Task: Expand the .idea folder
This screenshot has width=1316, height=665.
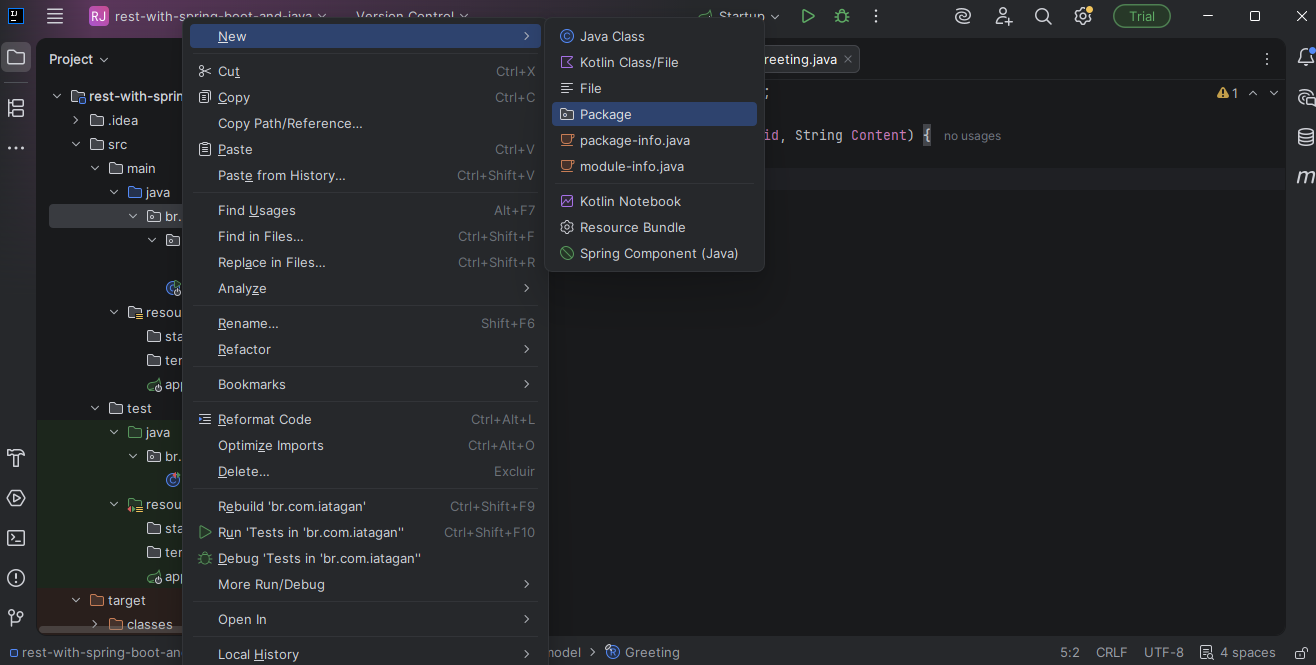Action: pos(76,121)
